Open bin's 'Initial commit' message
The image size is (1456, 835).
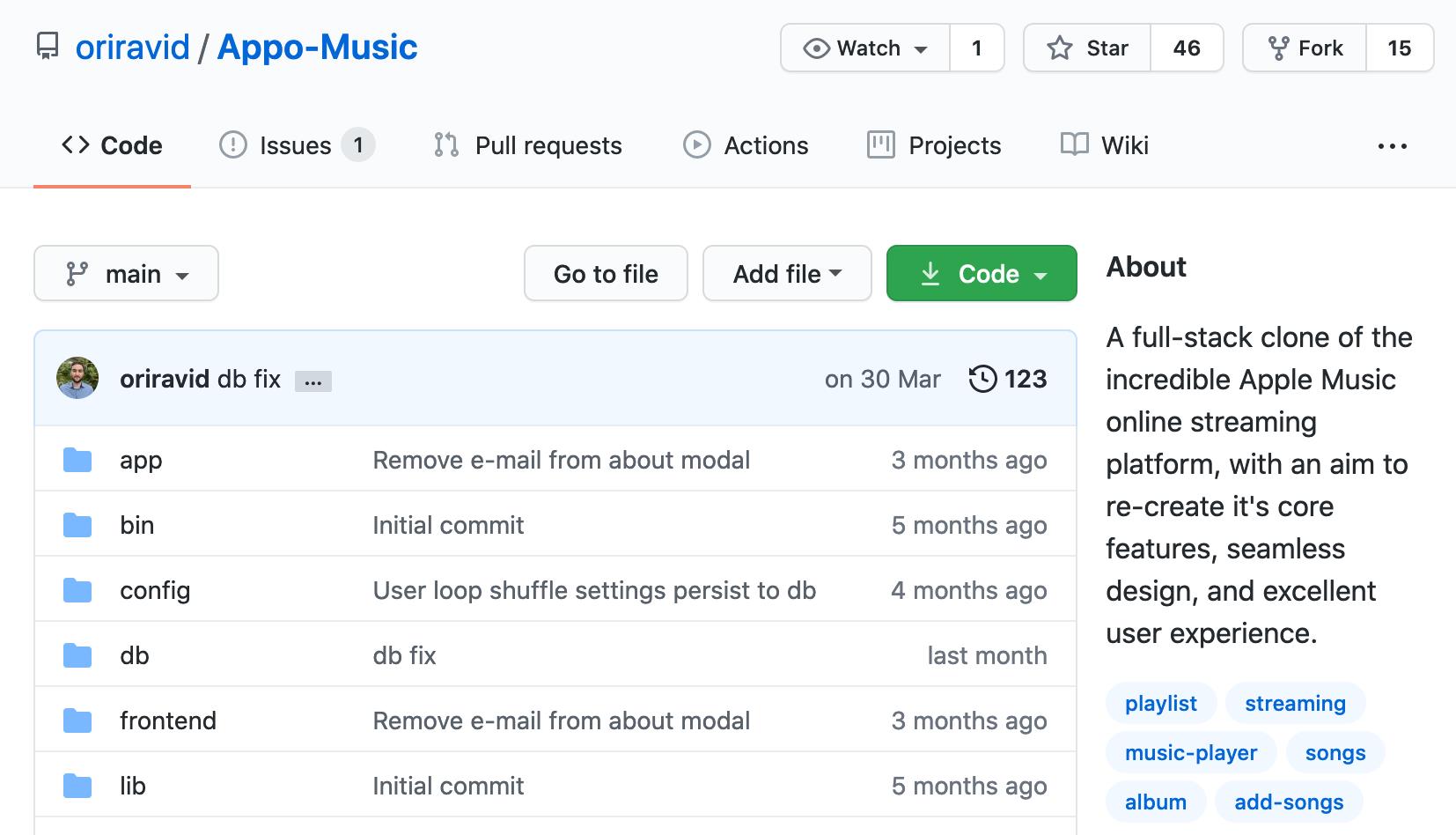tap(448, 525)
